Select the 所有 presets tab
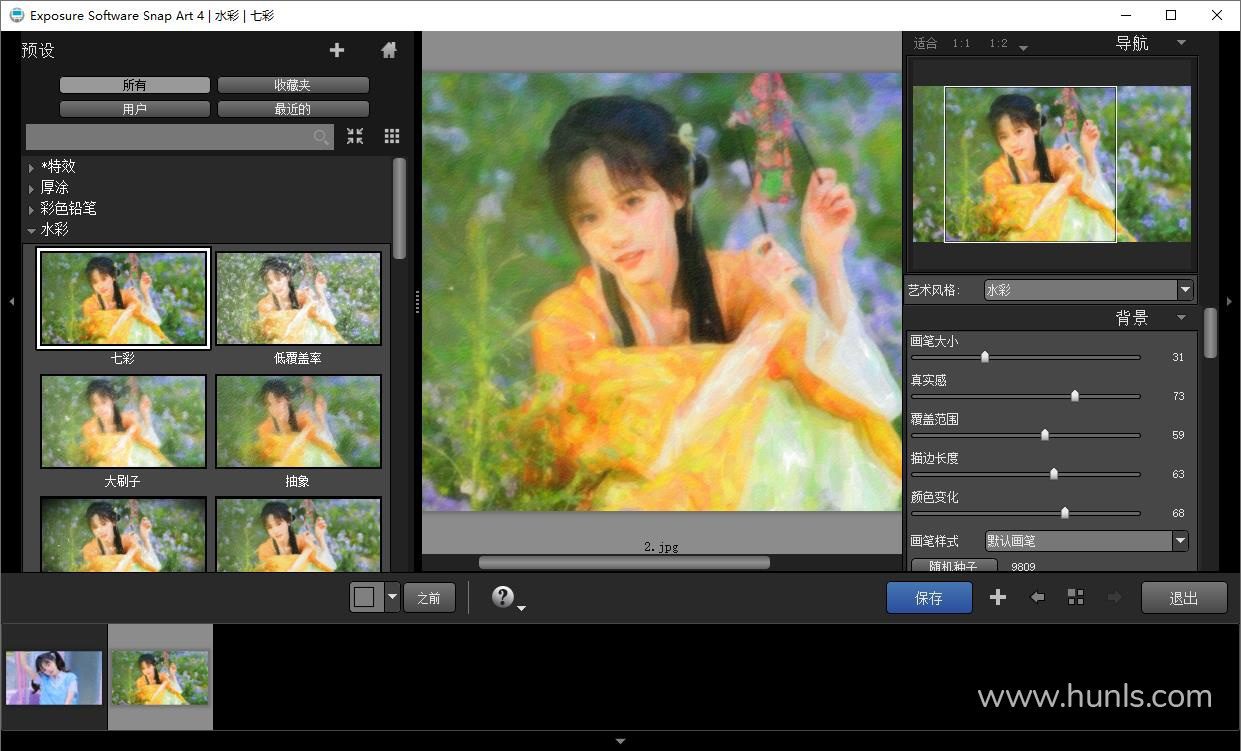The height and width of the screenshot is (751, 1241). [x=135, y=85]
